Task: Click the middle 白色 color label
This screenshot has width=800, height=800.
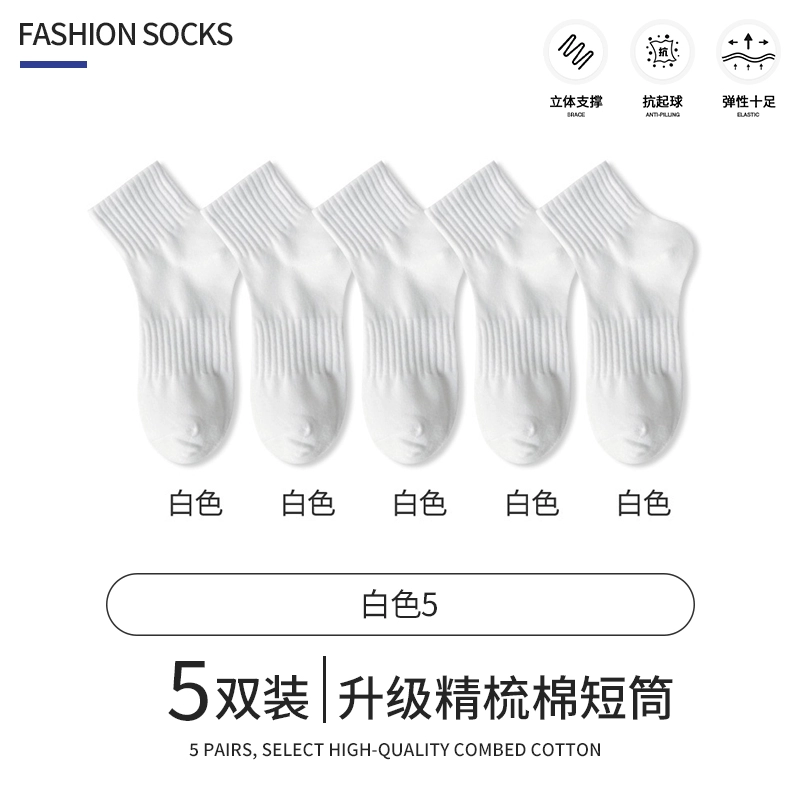Action: click(420, 503)
